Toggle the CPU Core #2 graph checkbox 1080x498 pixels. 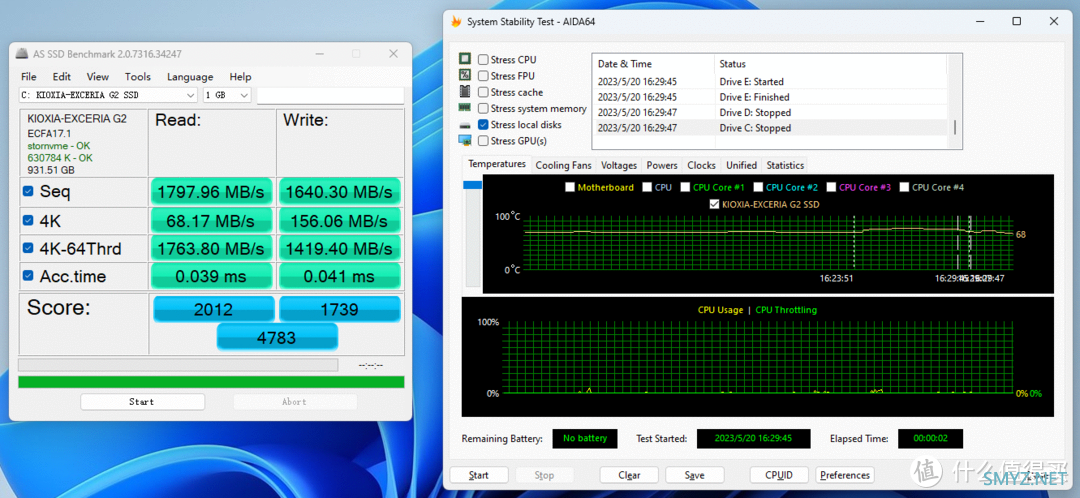click(758, 187)
